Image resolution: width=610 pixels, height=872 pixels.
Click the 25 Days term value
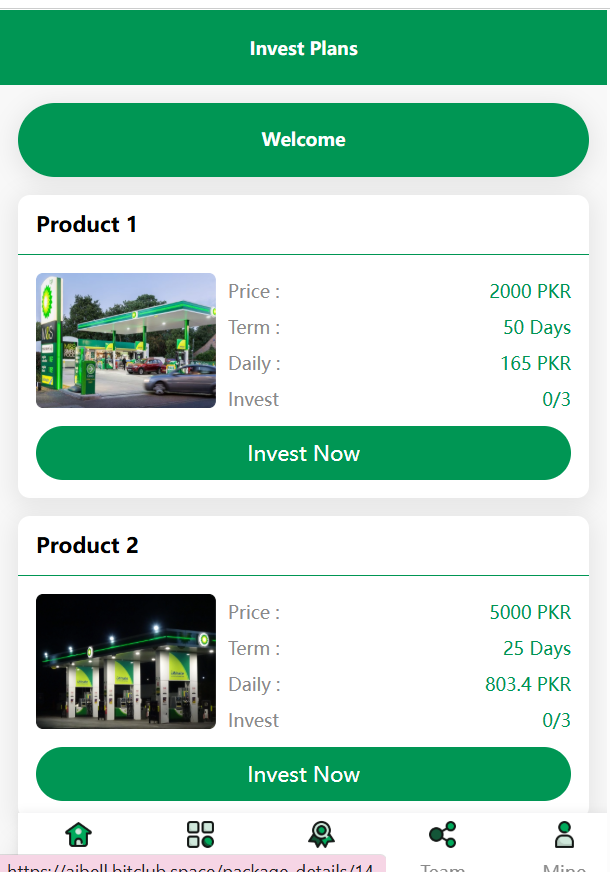pyautogui.click(x=537, y=648)
